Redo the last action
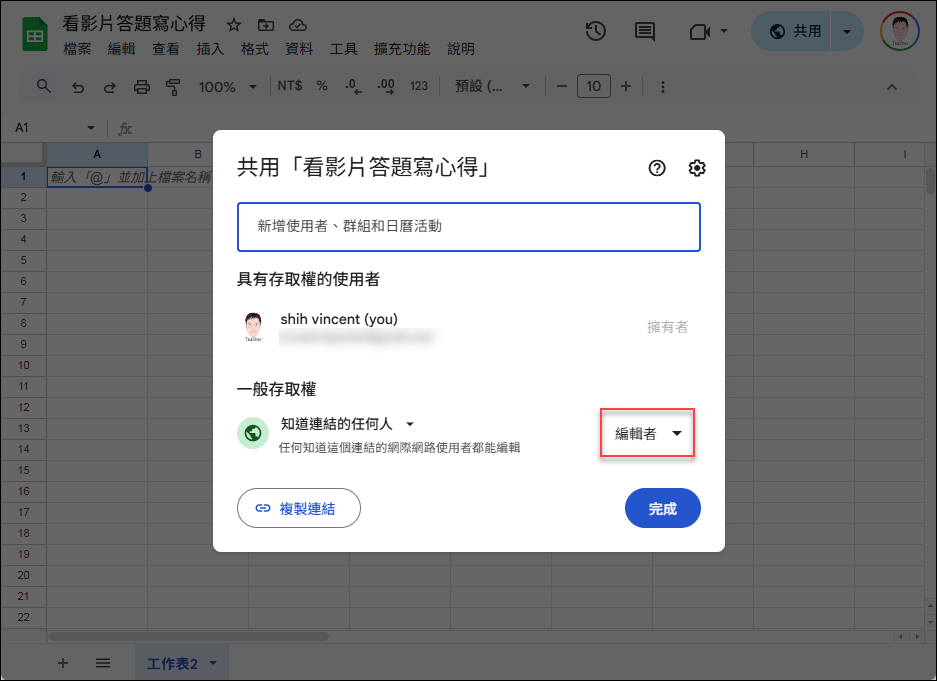 [109, 87]
